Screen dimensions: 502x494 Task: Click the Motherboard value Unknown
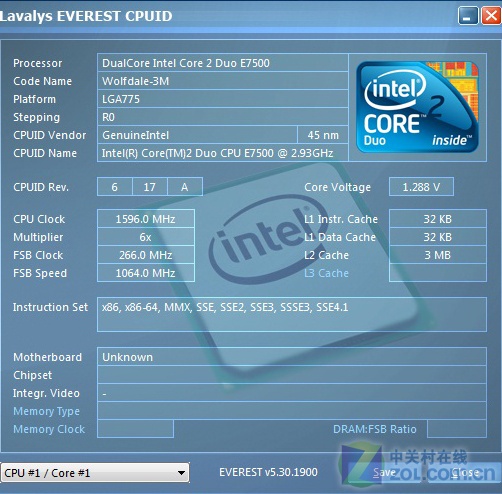(x=292, y=357)
